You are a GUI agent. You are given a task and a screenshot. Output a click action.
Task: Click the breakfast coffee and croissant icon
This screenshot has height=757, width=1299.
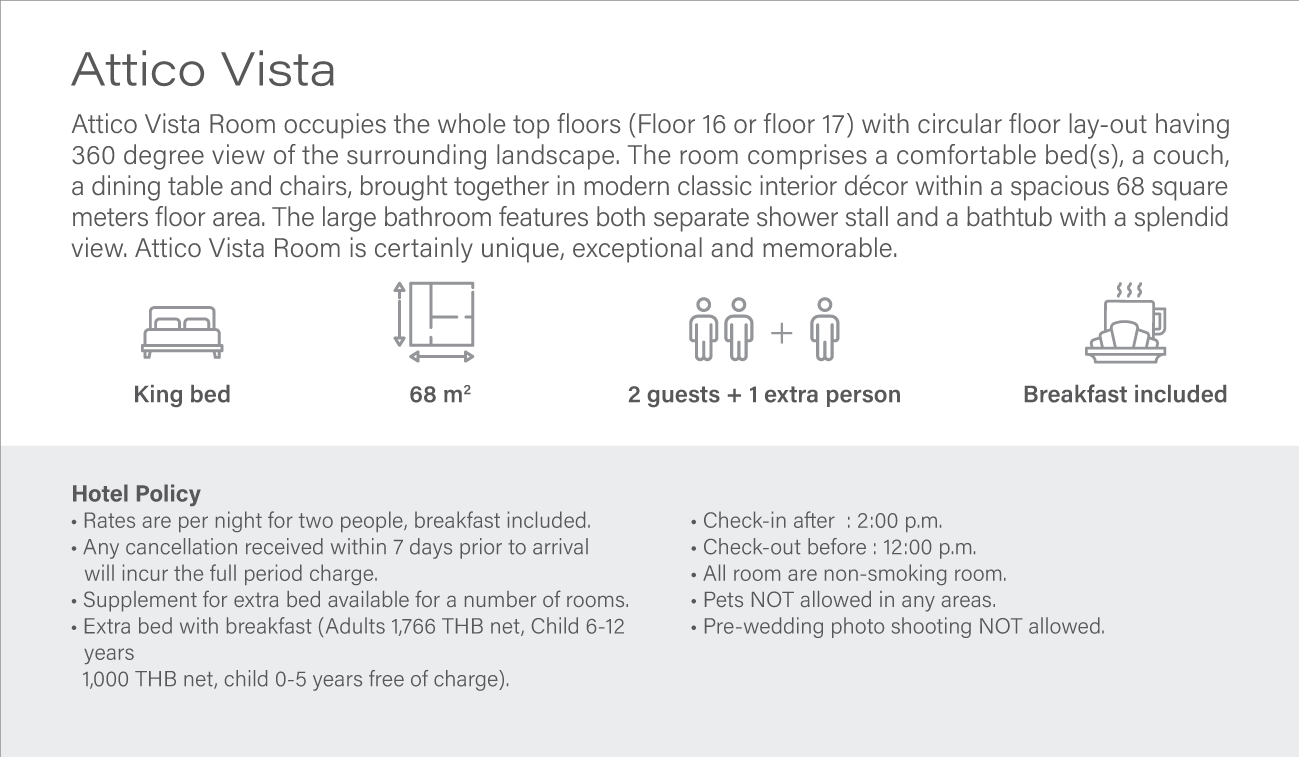click(x=1126, y=322)
